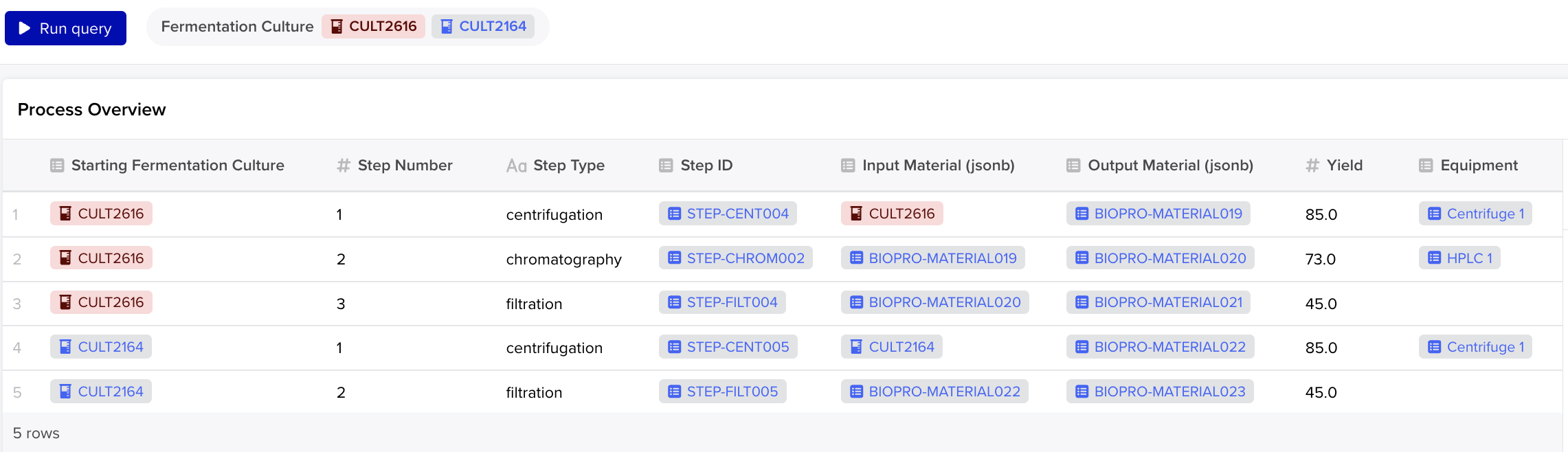
Task: Open the STEP-FILT005 step link
Action: pos(723,392)
